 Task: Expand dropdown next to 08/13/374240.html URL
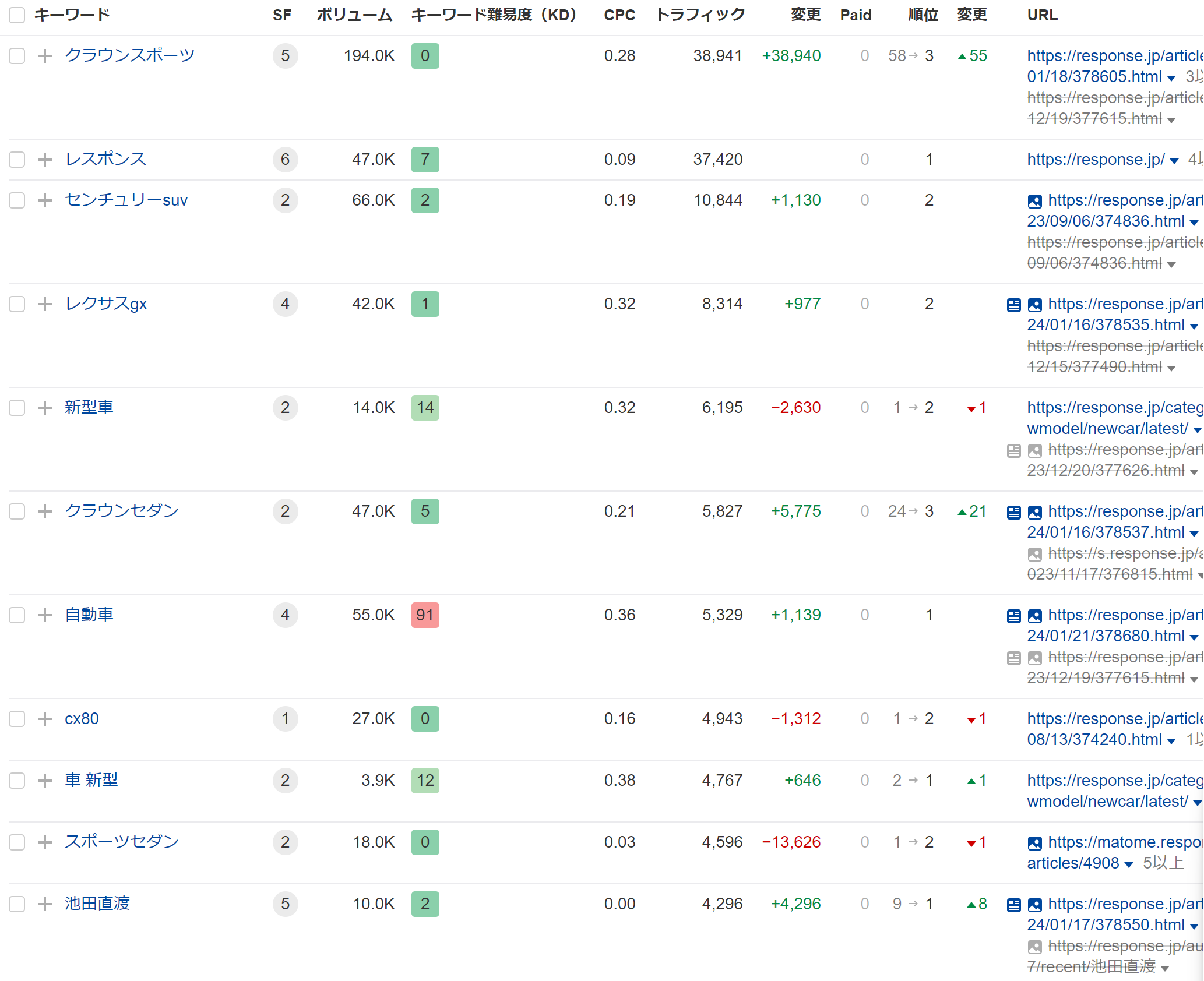[1171, 741]
